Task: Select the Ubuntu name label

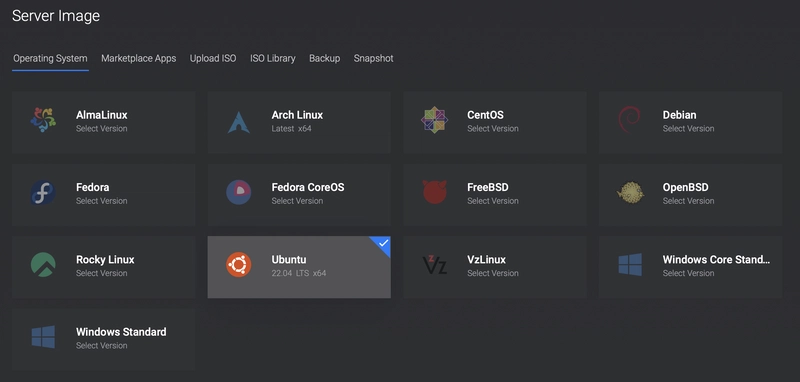Action: 289,260
